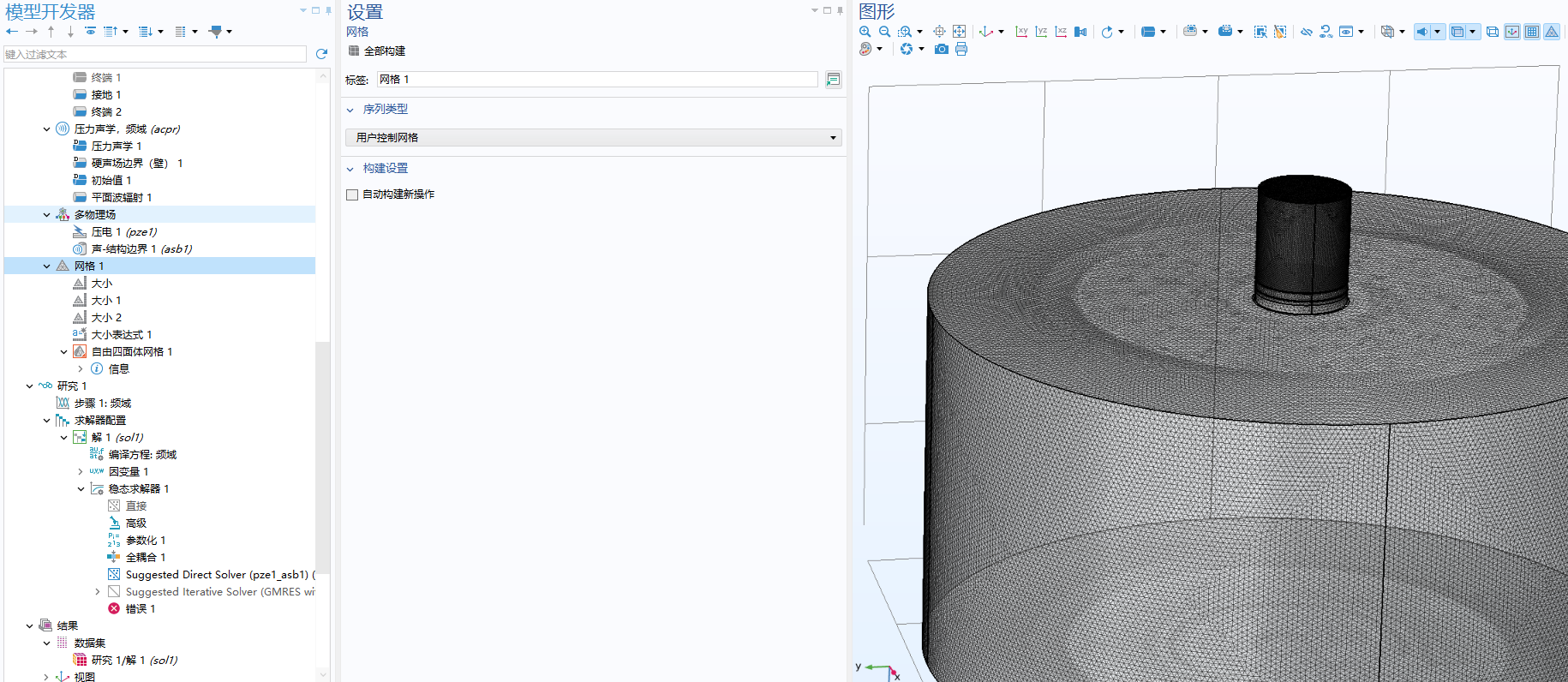Open the 用户控制网格 sequence type dropdown
Viewport: 1568px width, 682px height.
tap(594, 138)
